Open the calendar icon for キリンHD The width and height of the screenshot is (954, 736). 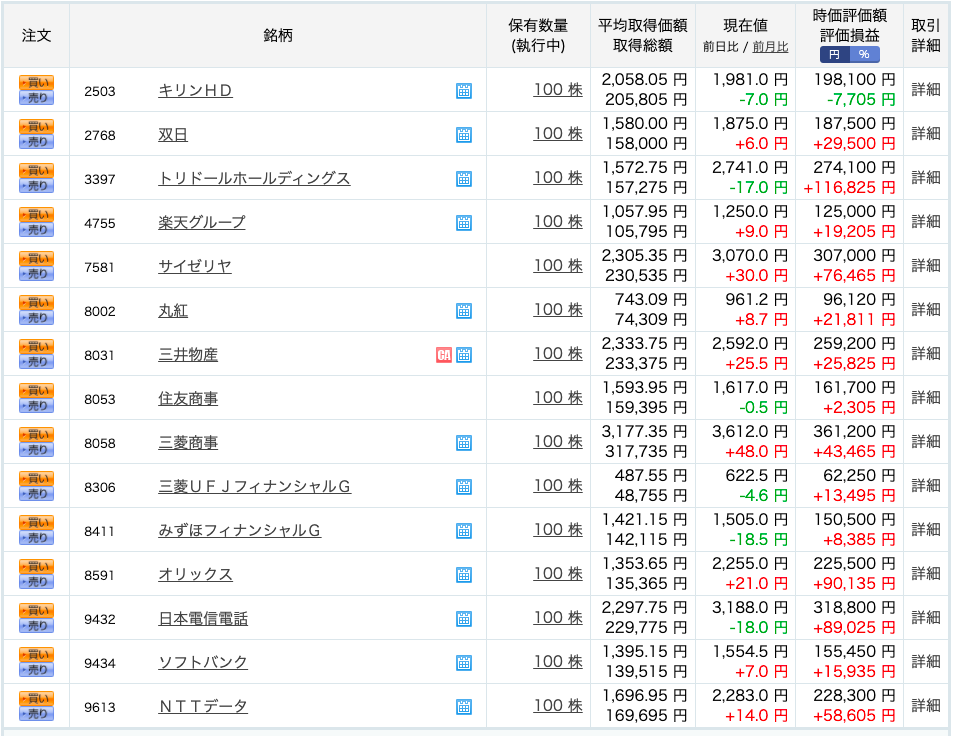tap(464, 91)
